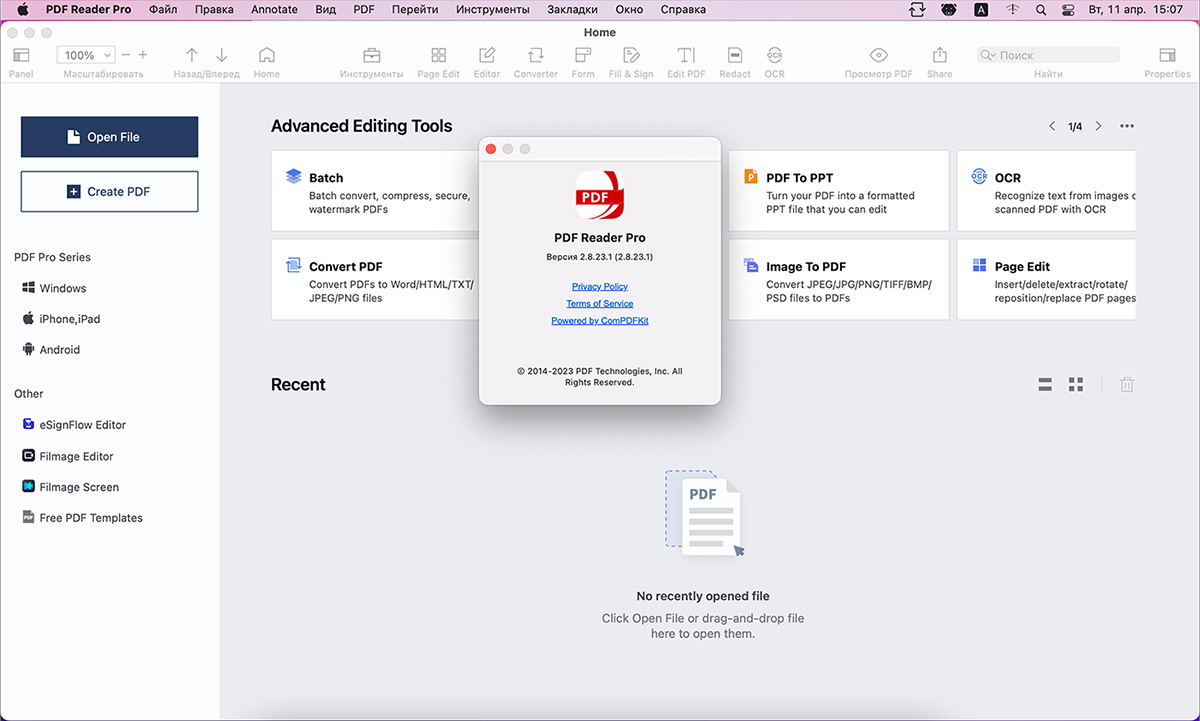Click the PDF document drop-zone illustration

(x=704, y=514)
